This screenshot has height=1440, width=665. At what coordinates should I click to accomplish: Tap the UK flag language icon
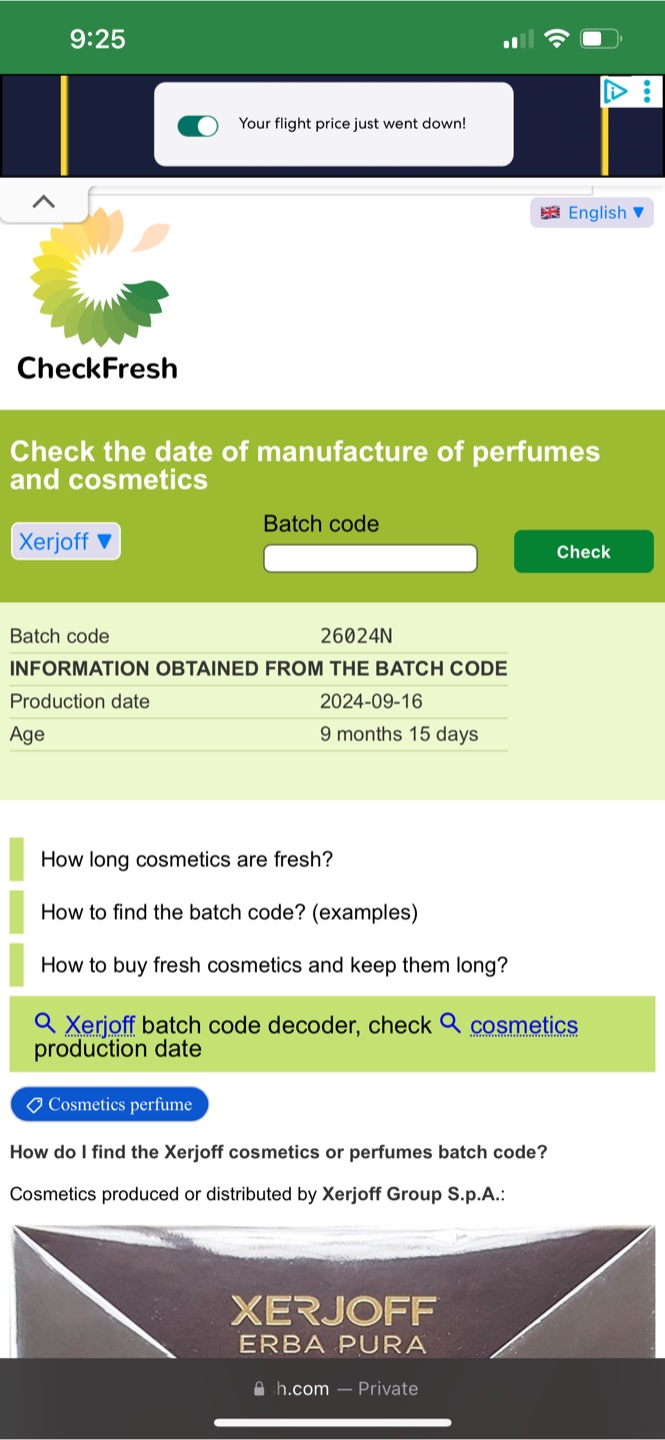(550, 213)
